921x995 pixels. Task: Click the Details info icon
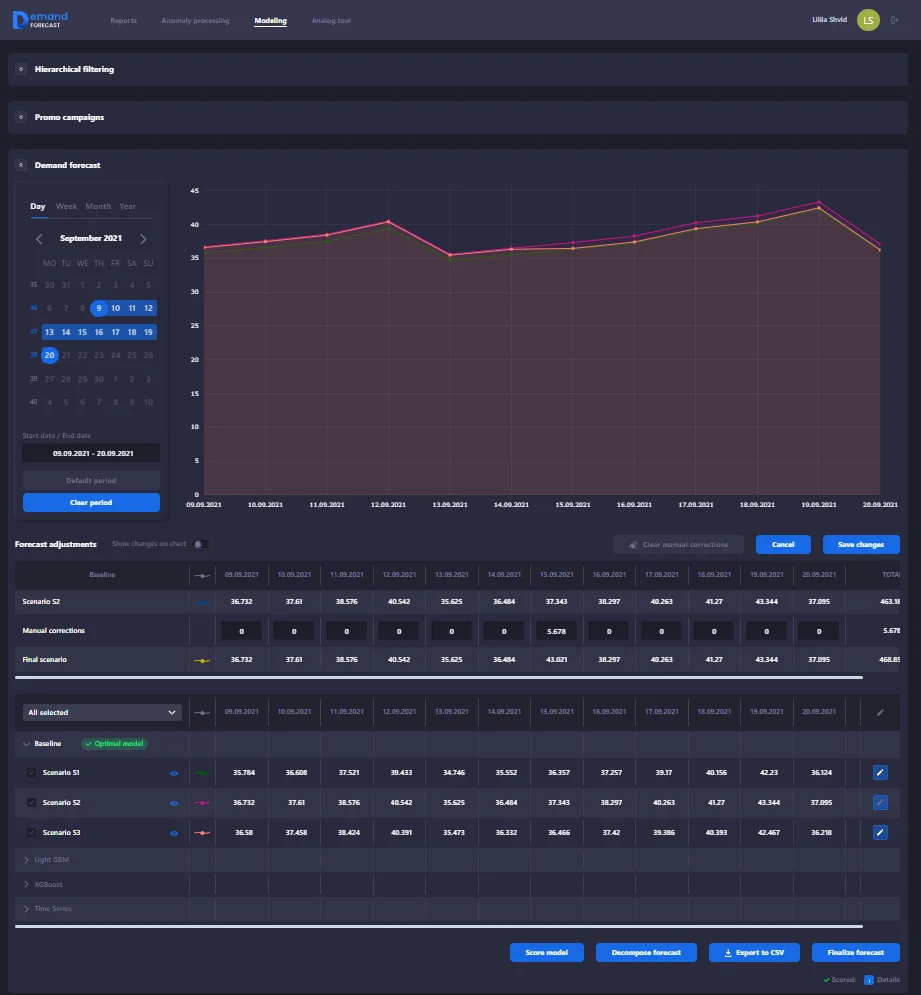[x=869, y=980]
